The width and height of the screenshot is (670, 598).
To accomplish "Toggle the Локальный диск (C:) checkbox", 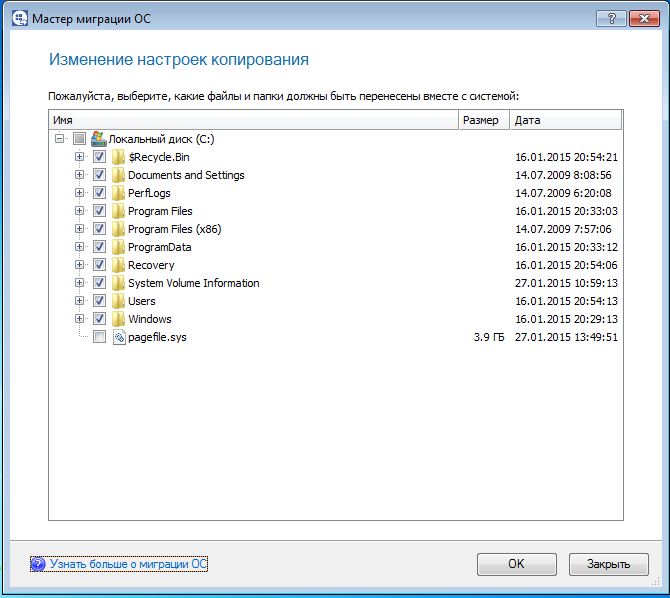I will (x=79, y=138).
